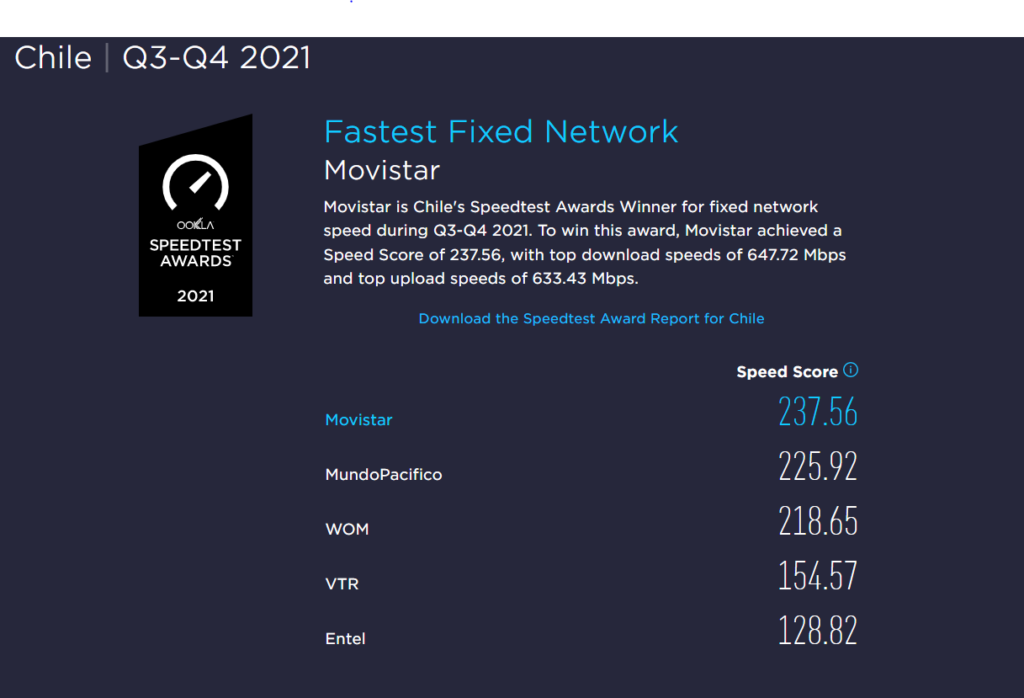Click VTR's 154.57 speed score

coord(818,577)
